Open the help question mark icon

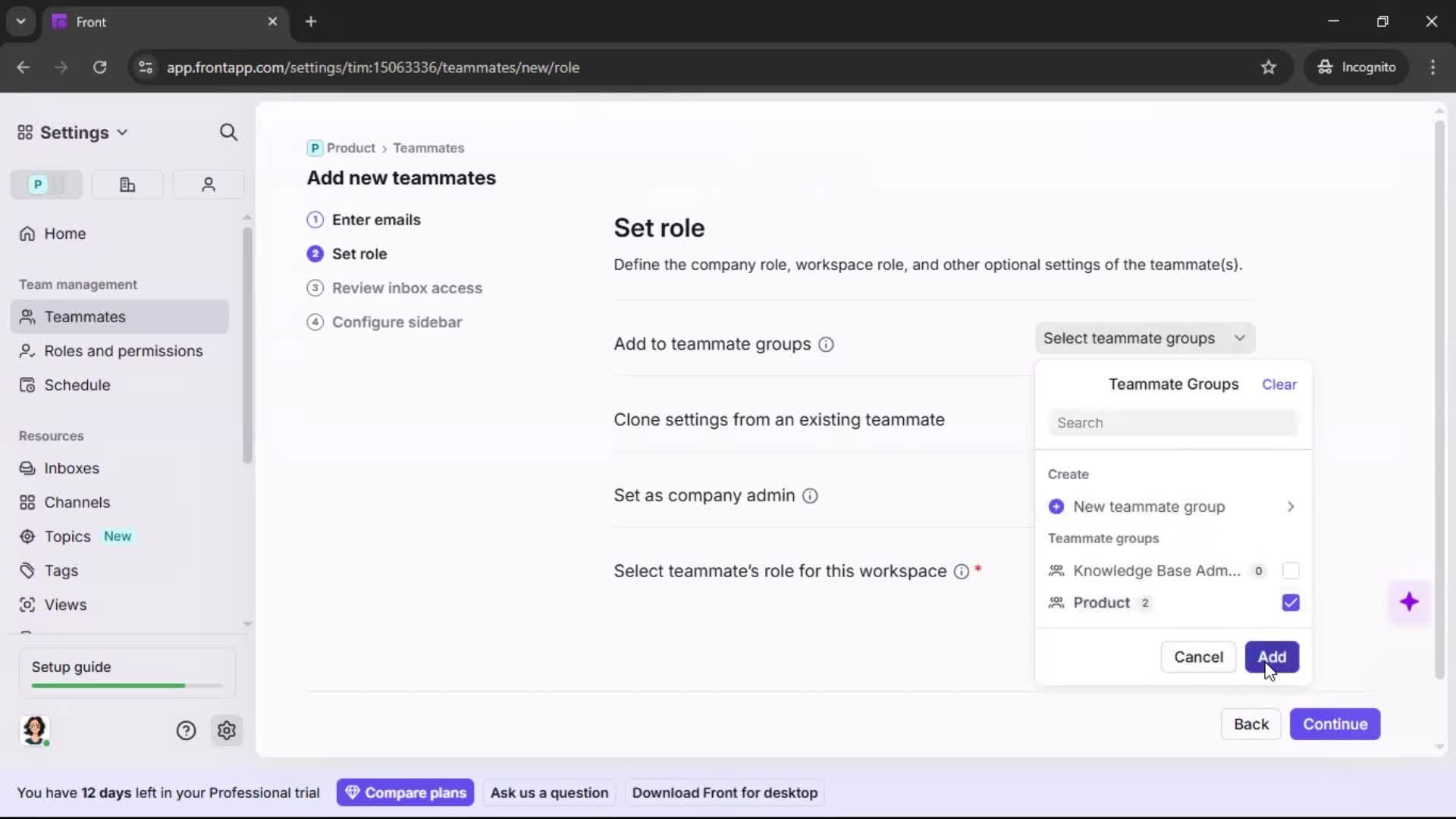pyautogui.click(x=186, y=730)
